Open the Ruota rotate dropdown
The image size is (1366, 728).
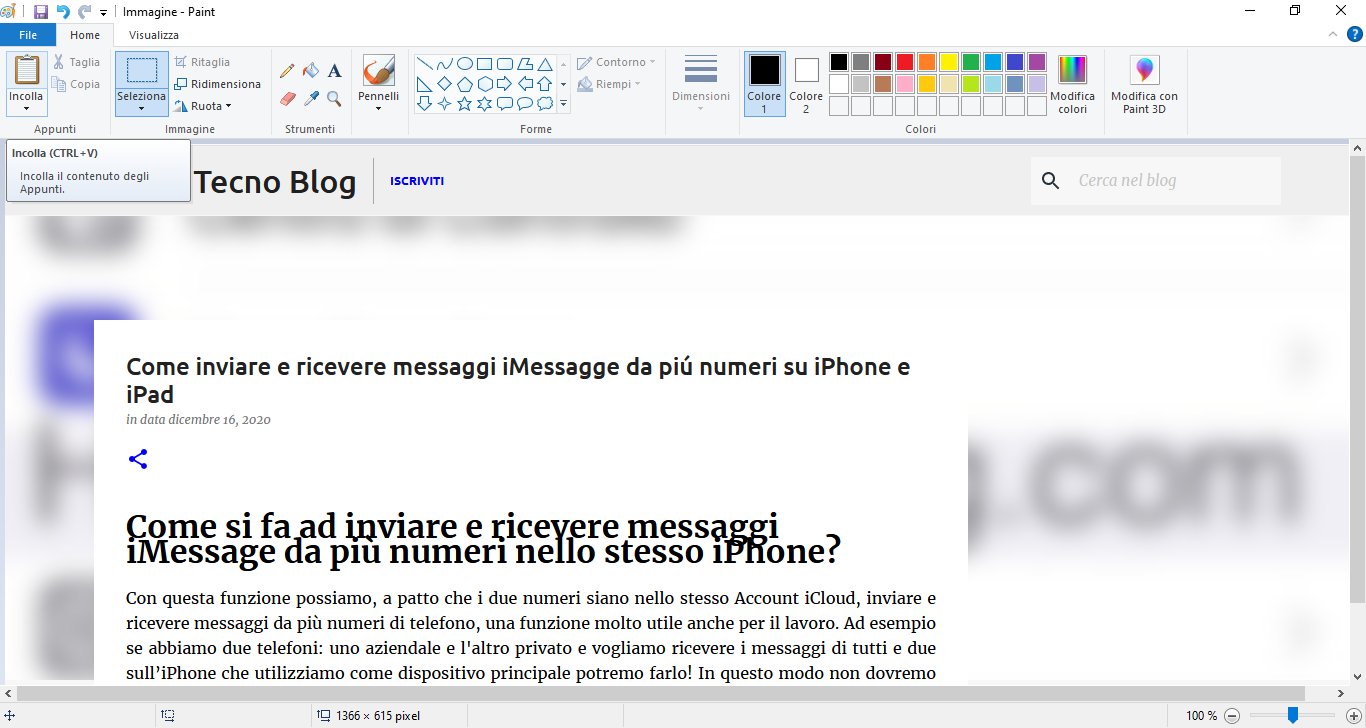(203, 106)
